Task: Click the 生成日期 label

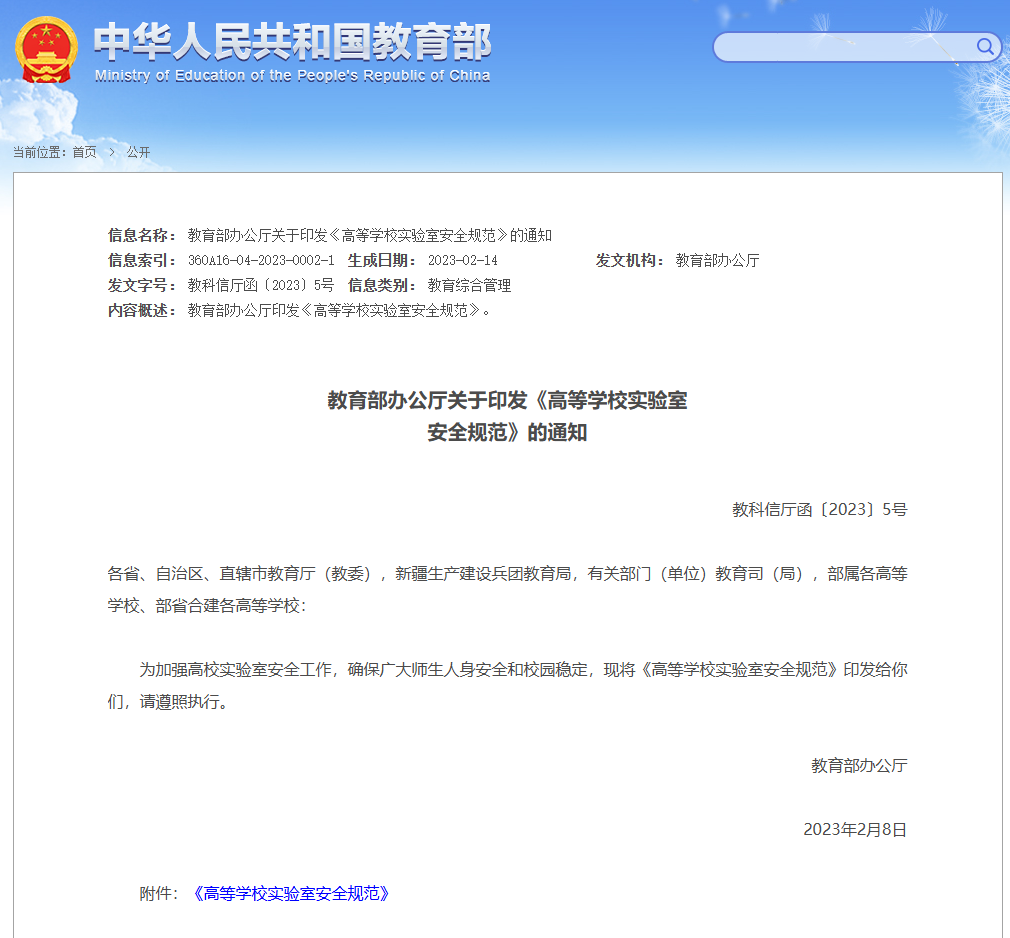Action: [x=382, y=260]
